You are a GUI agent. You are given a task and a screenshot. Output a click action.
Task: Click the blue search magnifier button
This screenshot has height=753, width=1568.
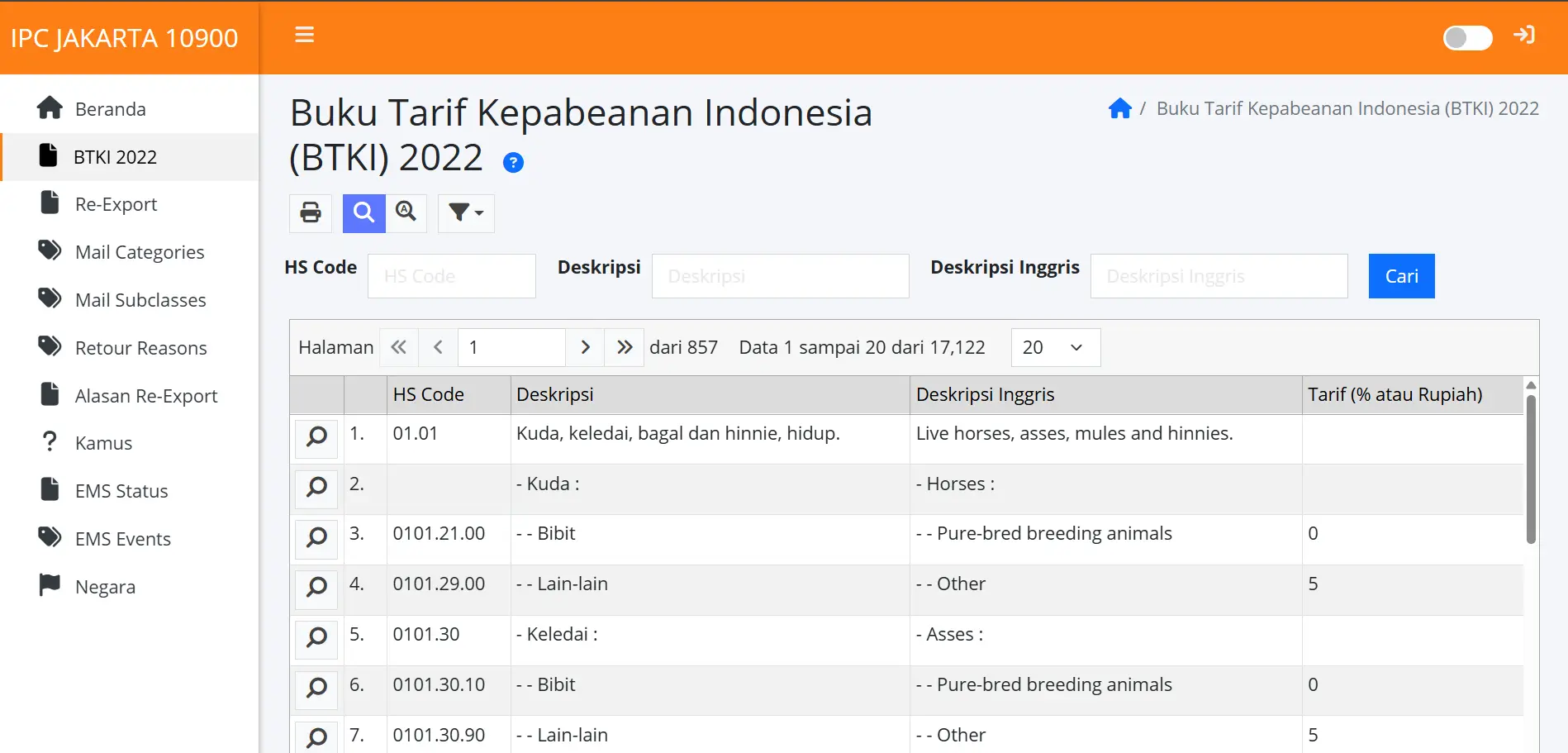click(x=363, y=213)
